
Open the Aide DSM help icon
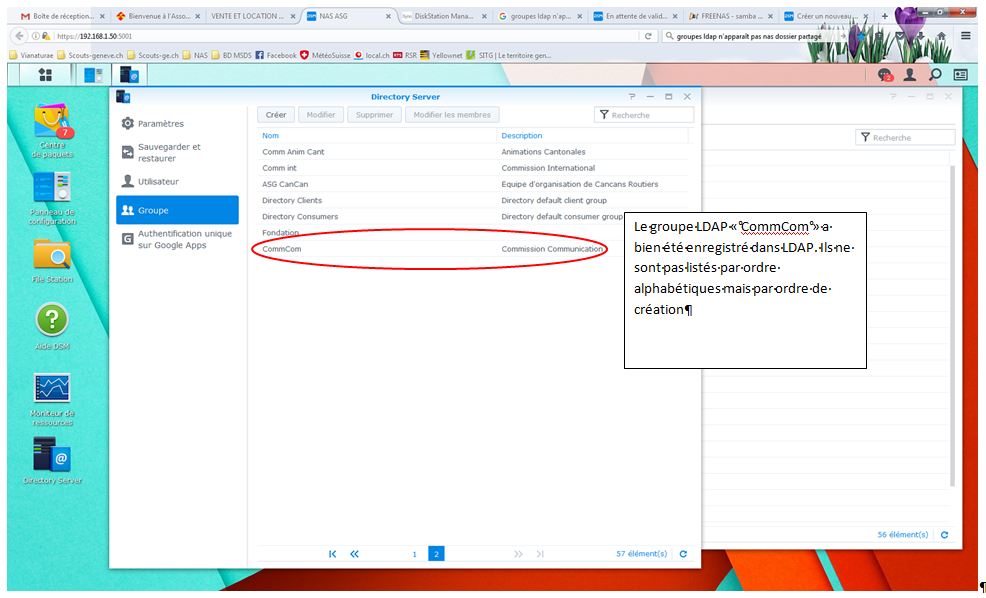click(x=52, y=322)
